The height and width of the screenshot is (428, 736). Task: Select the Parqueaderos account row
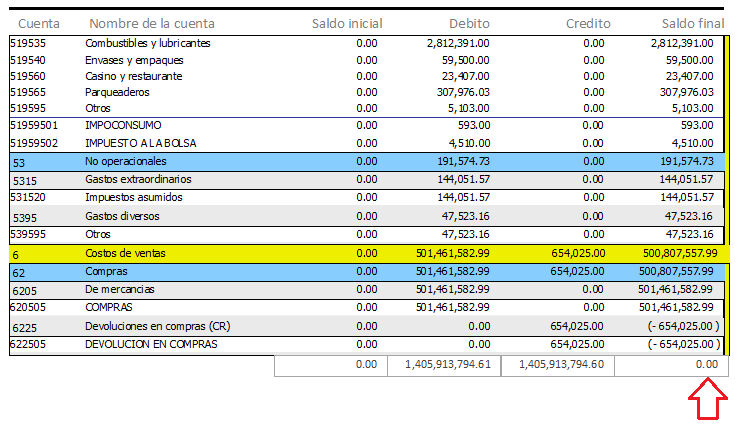(367, 92)
